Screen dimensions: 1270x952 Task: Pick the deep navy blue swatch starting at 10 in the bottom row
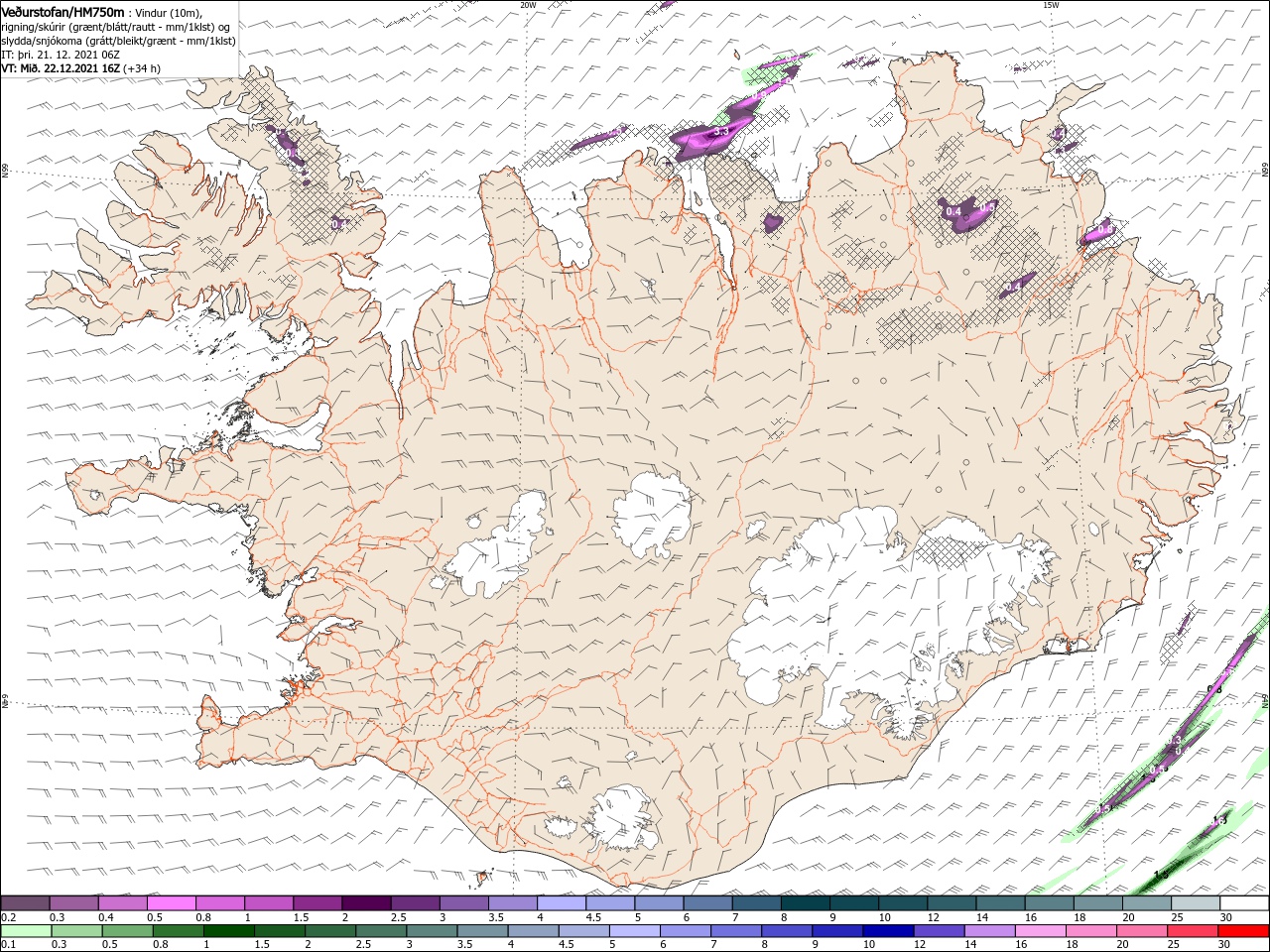point(889,932)
